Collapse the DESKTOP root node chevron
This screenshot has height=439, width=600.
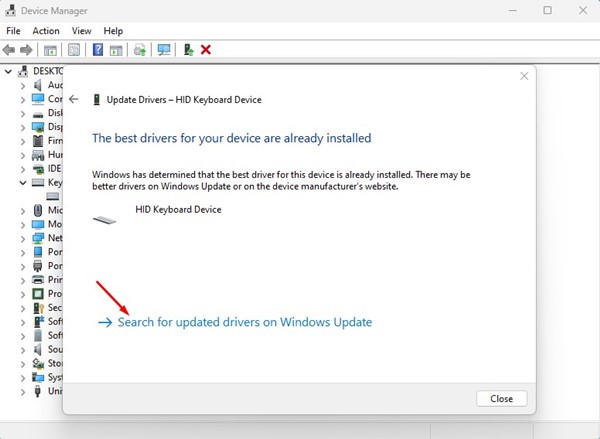click(x=8, y=71)
